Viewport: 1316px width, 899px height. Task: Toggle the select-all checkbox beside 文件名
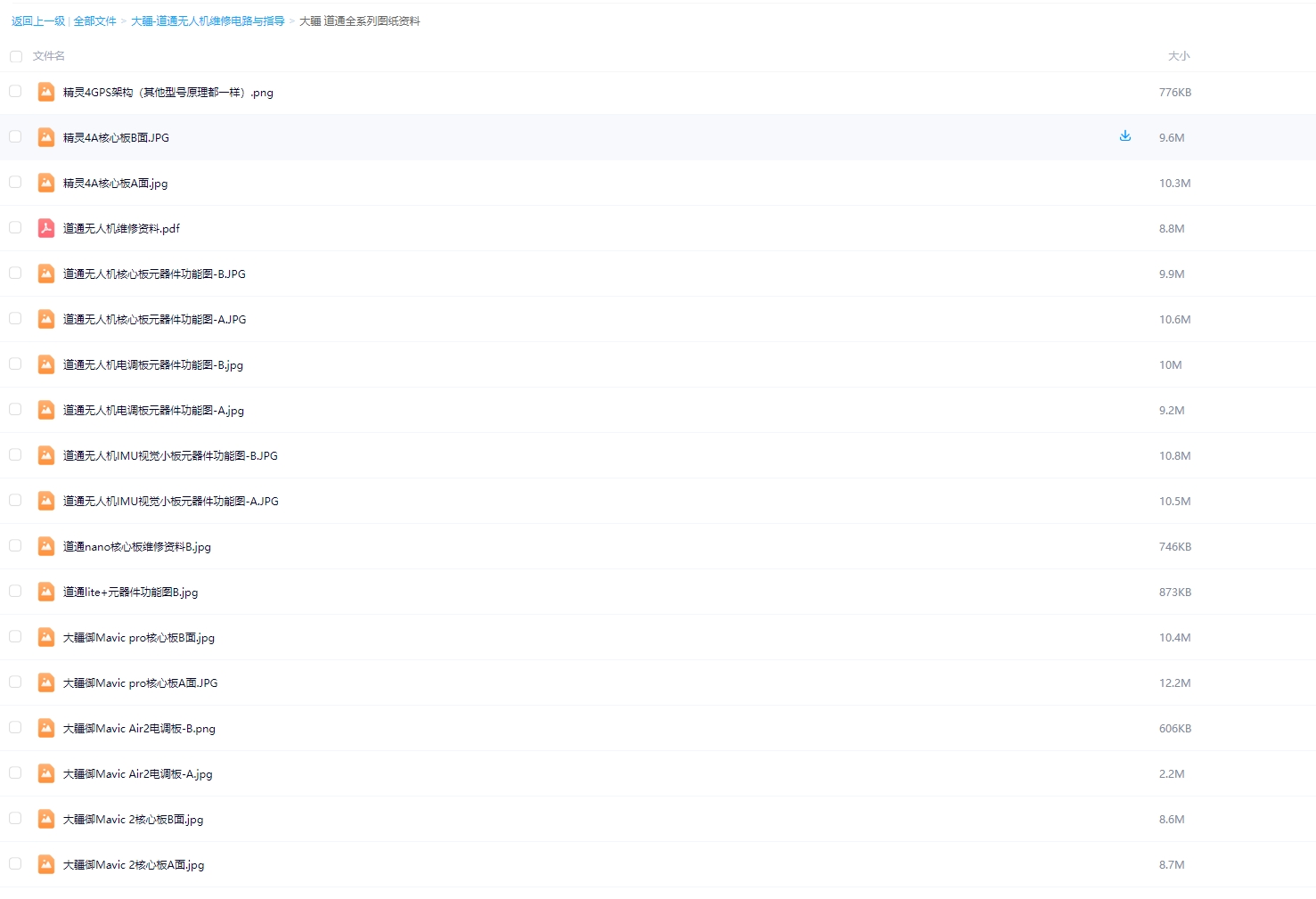[x=16, y=56]
